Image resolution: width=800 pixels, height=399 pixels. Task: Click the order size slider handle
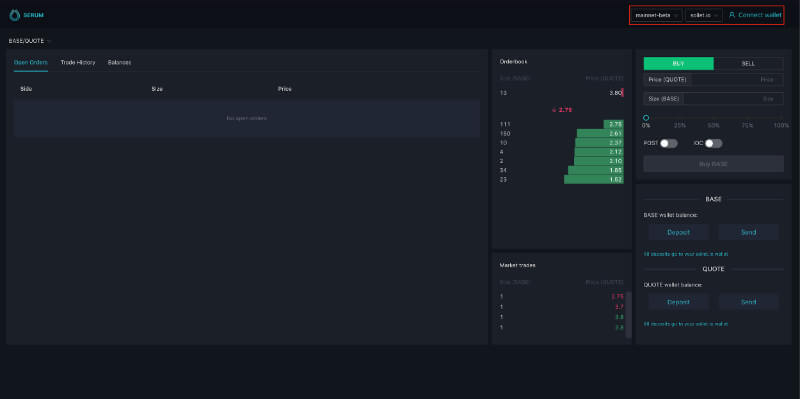[646, 118]
